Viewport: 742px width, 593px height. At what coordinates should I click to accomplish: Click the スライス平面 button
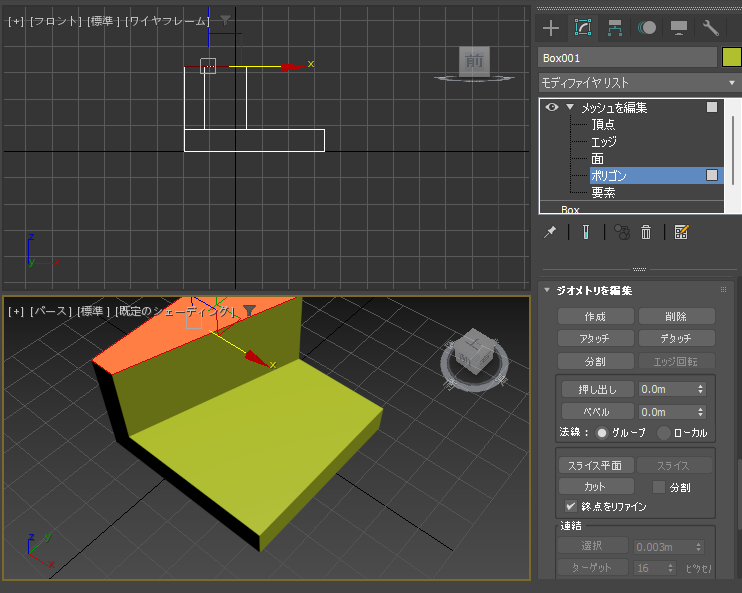[x=595, y=466]
